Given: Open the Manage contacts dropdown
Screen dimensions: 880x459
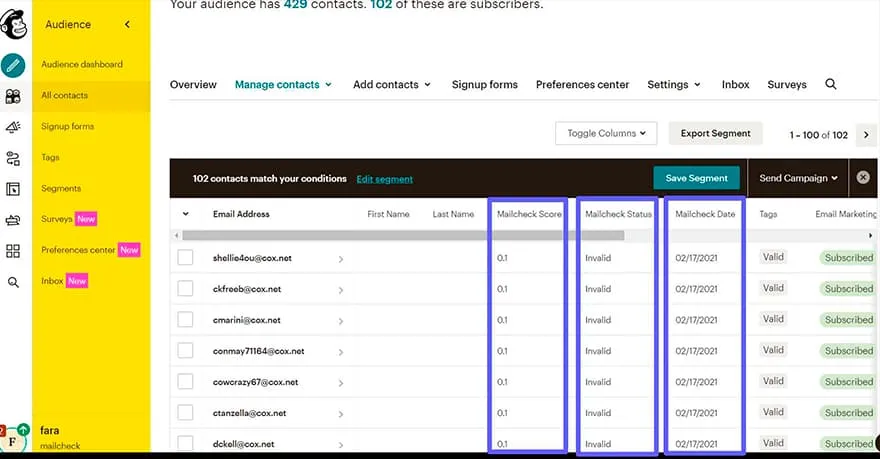Looking at the screenshot, I should coord(283,84).
